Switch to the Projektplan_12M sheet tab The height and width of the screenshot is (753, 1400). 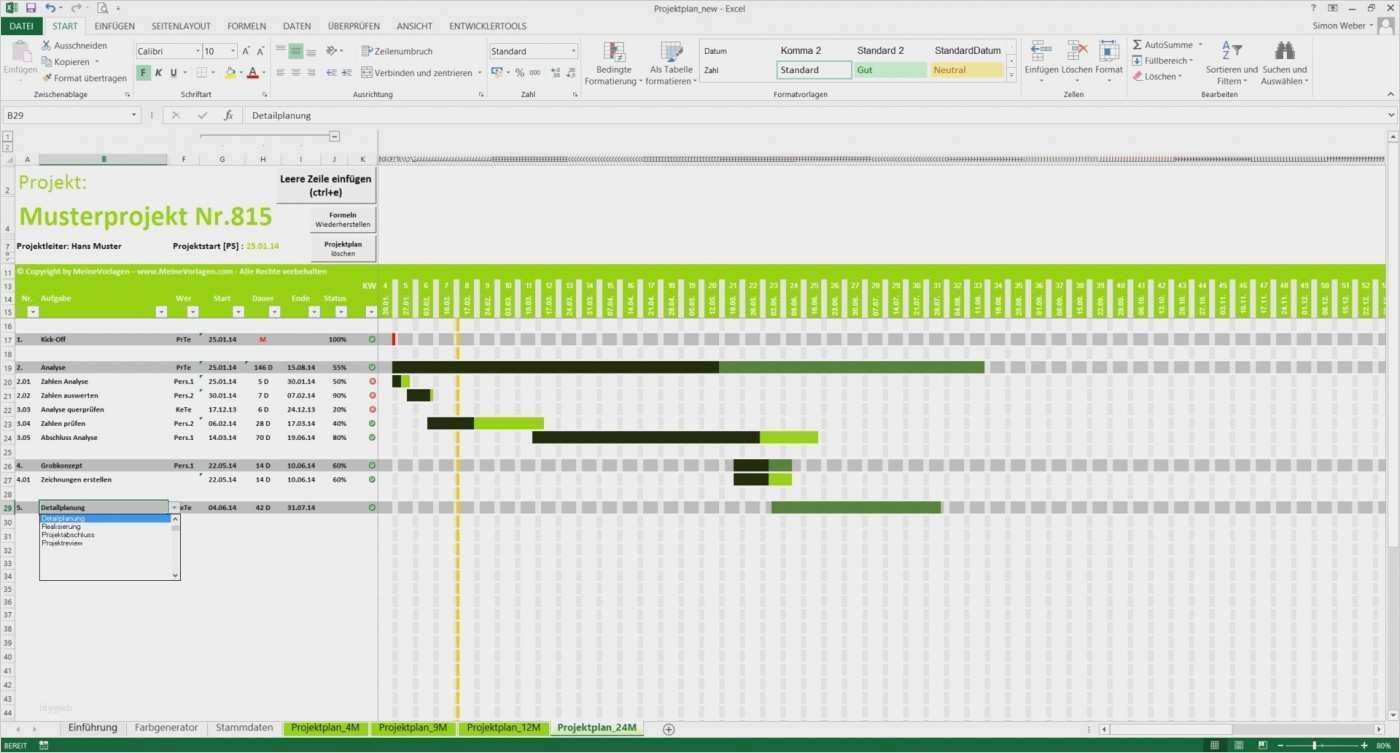[x=504, y=728]
